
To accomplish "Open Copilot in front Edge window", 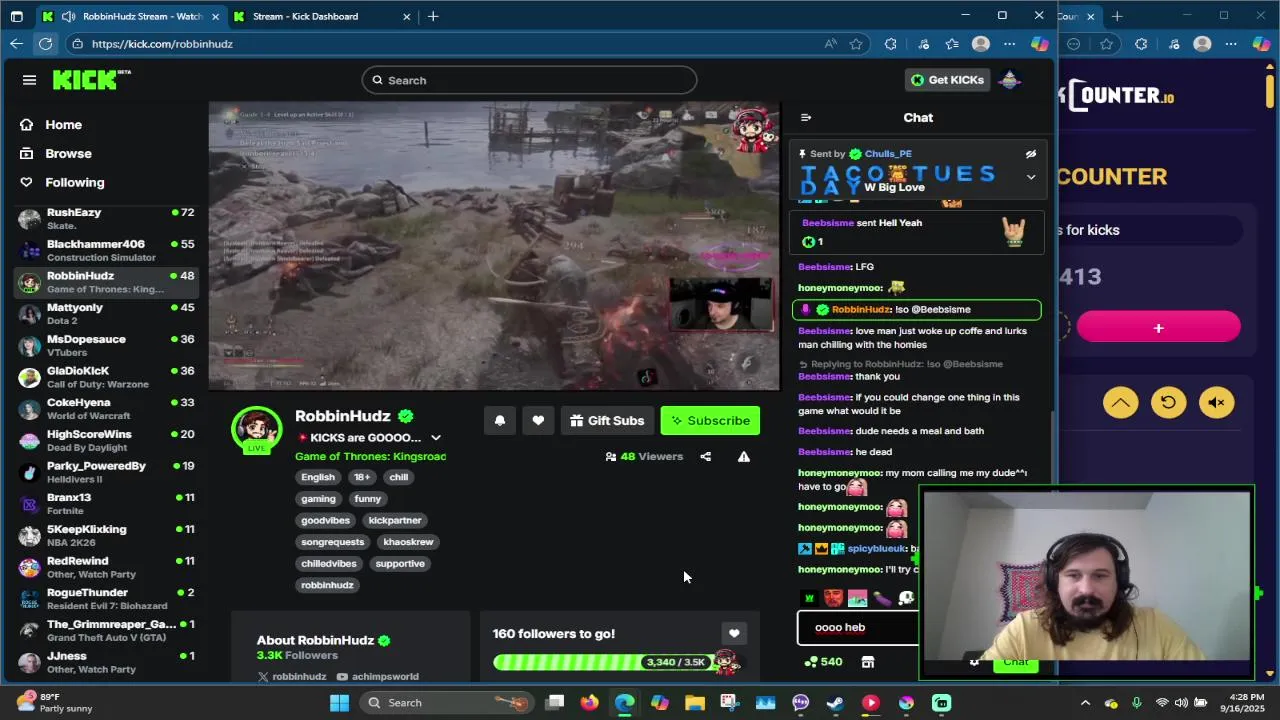I will click(x=1040, y=44).
